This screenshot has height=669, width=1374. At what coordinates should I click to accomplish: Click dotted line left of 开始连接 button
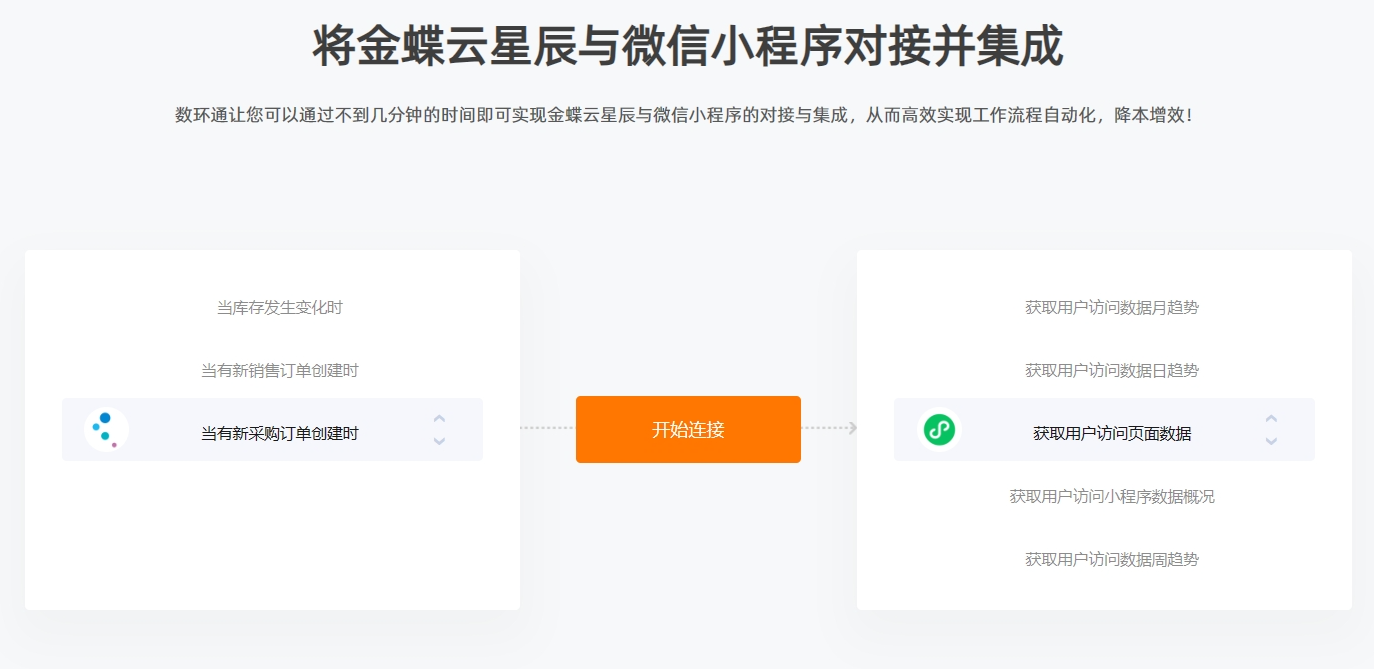(547, 428)
